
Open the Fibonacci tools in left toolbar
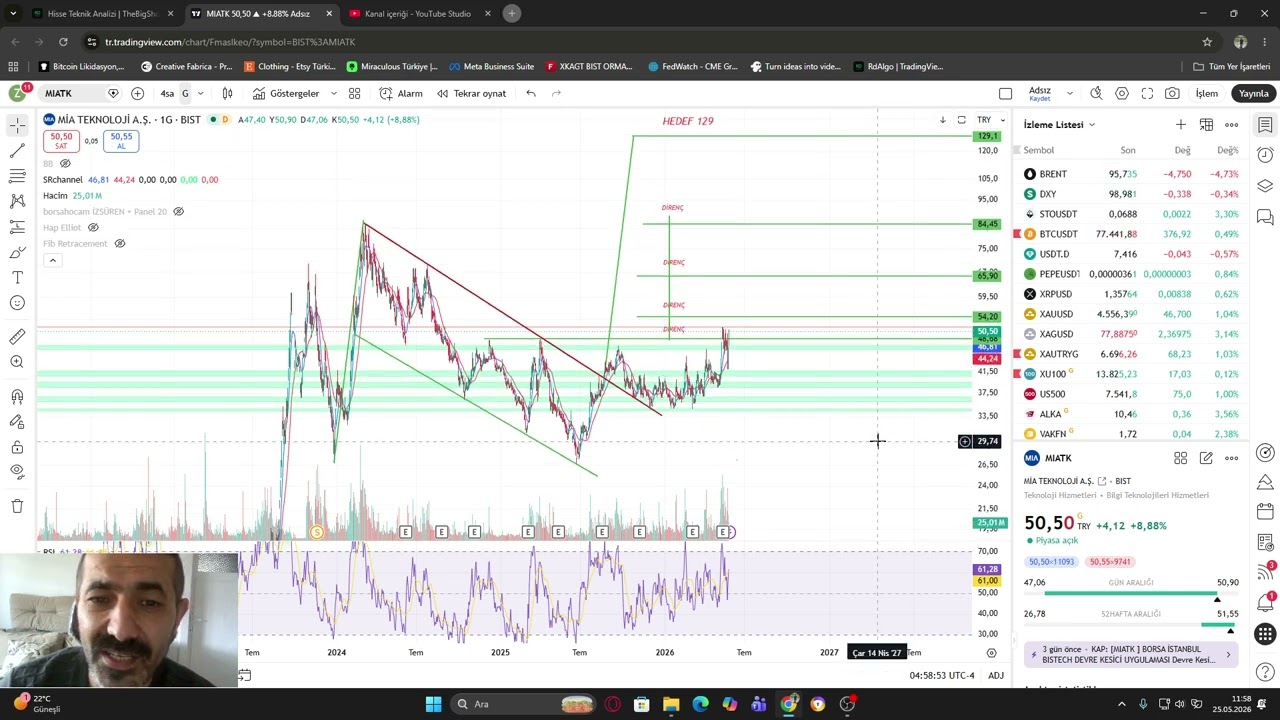tap(17, 176)
